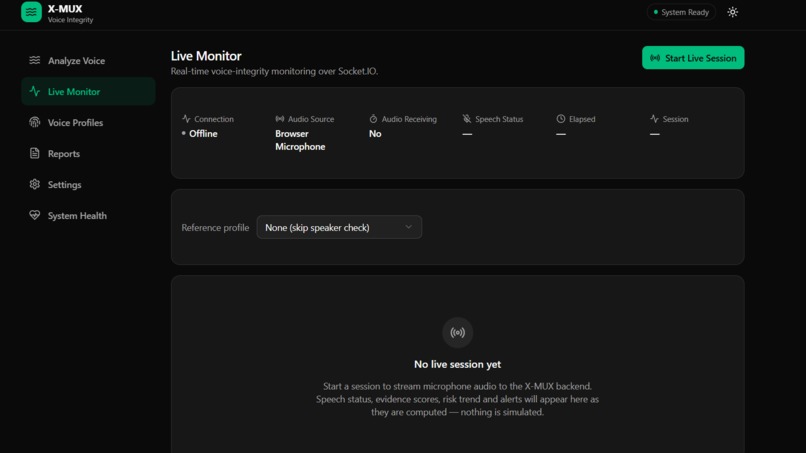The width and height of the screenshot is (806, 453).
Task: Click the Voice Profiles fingerprint icon
Action: pyautogui.click(x=34, y=122)
